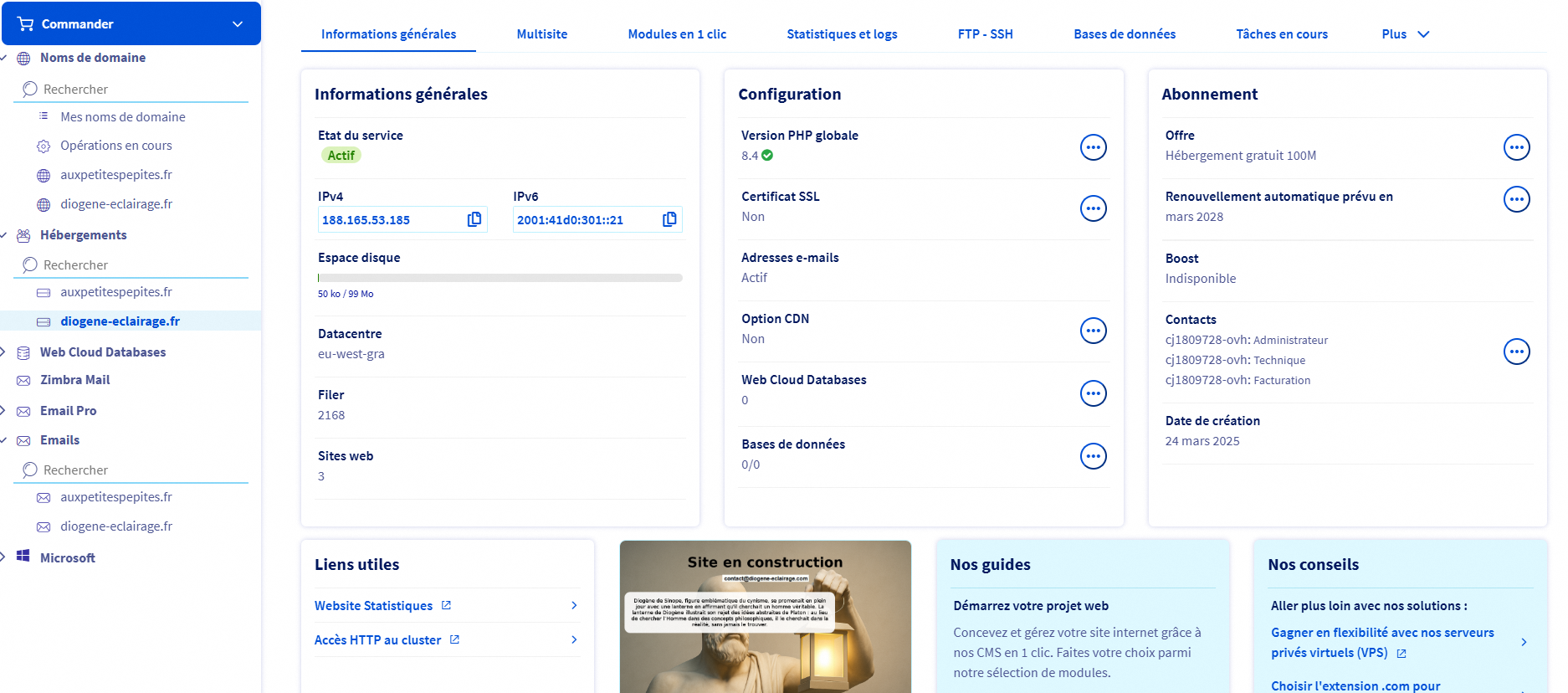Open the Plus tab dropdown
This screenshot has height=693, width=1568.
[x=1405, y=34]
